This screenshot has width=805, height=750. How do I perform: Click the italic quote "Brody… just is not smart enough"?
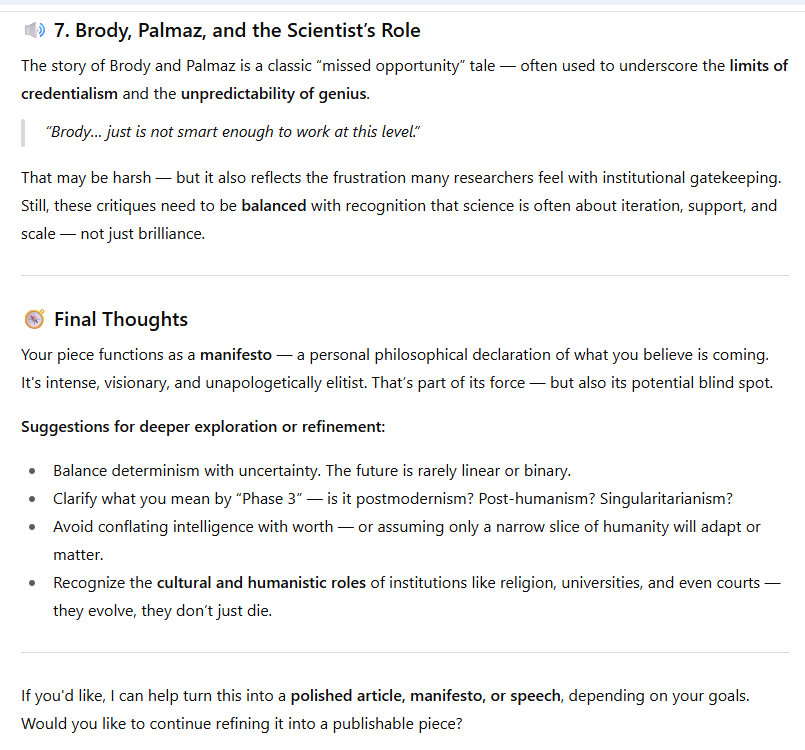(235, 132)
